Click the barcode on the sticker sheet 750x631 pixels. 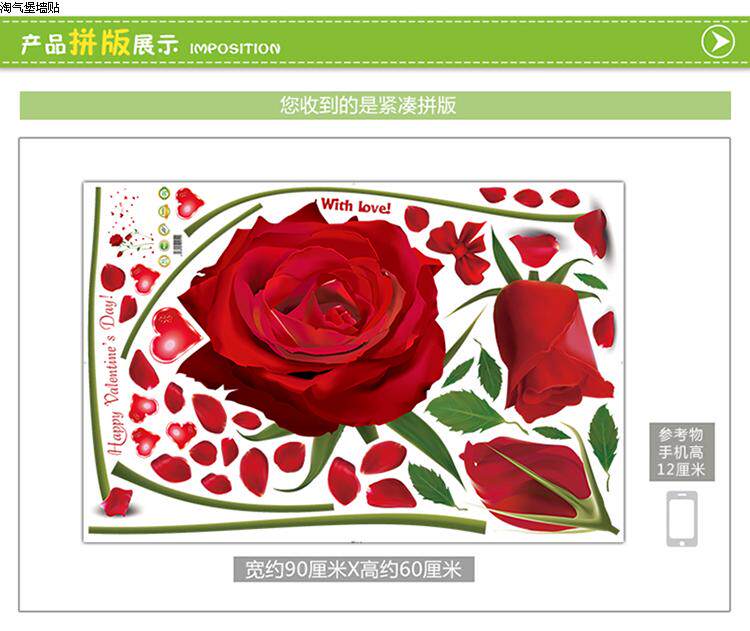[177, 245]
